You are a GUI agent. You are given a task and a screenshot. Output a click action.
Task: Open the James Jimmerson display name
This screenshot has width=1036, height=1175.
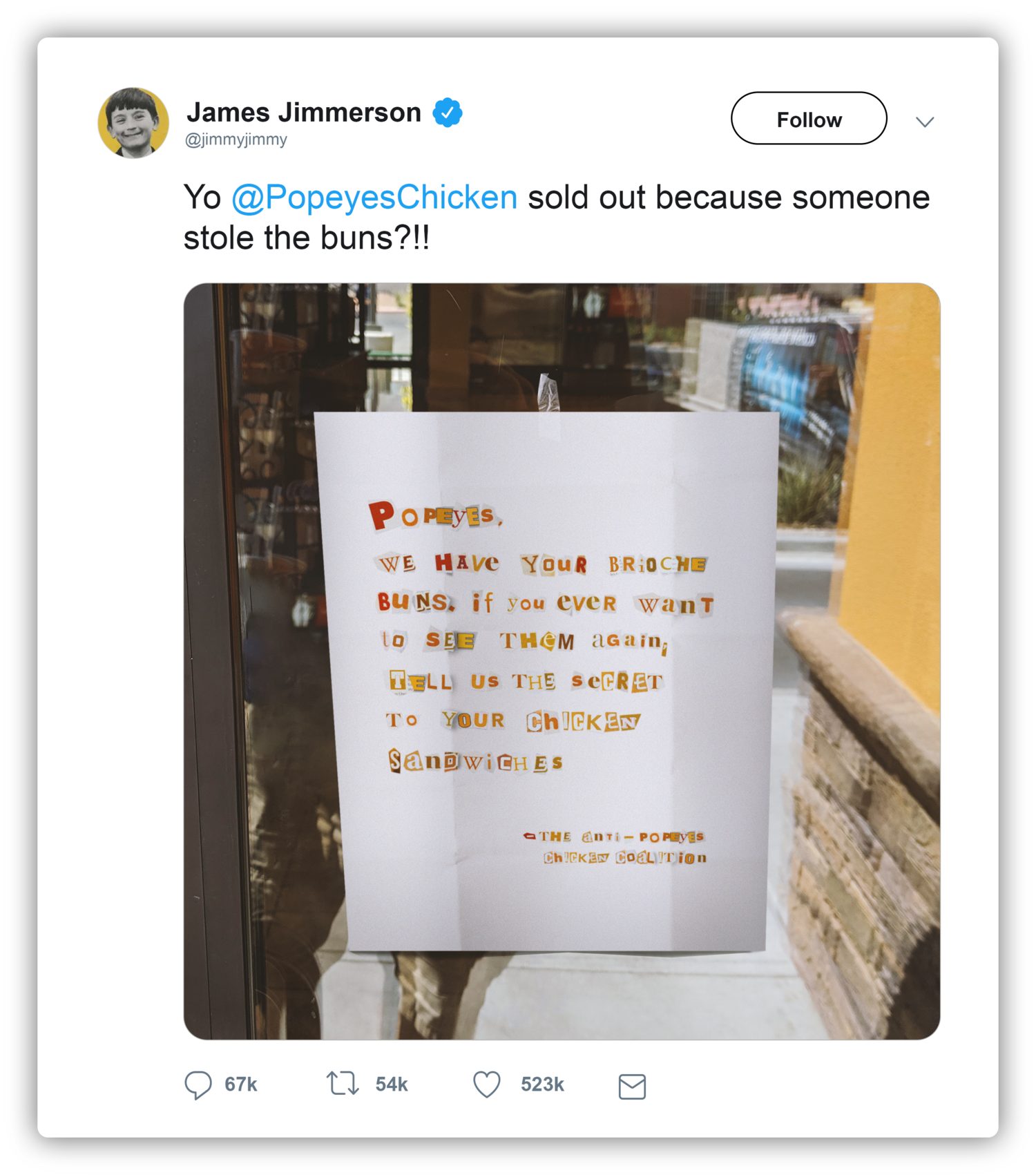[x=304, y=112]
